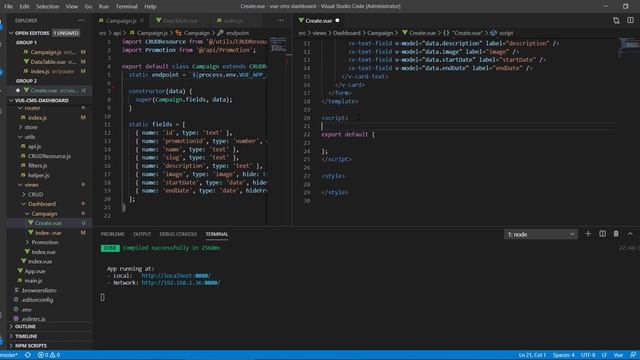Select the Terminal panel tab
The width and height of the screenshot is (640, 360).
pyautogui.click(x=217, y=234)
